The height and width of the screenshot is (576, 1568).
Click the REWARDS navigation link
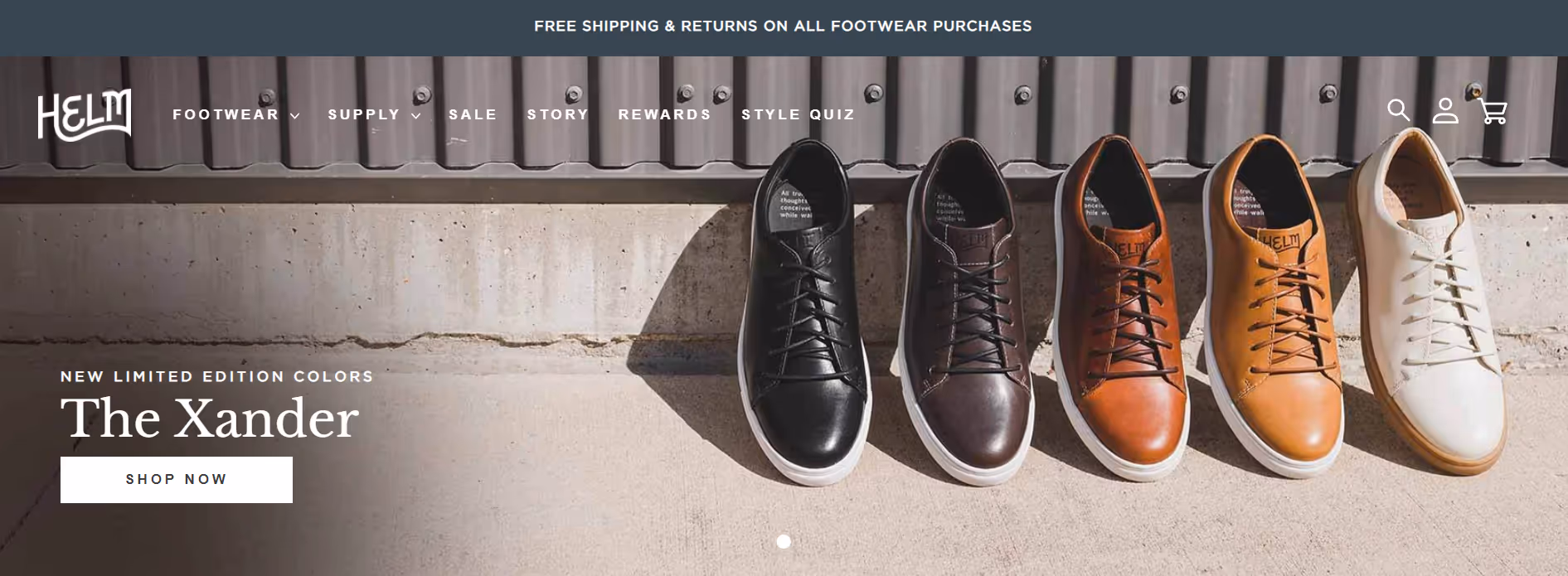663,114
